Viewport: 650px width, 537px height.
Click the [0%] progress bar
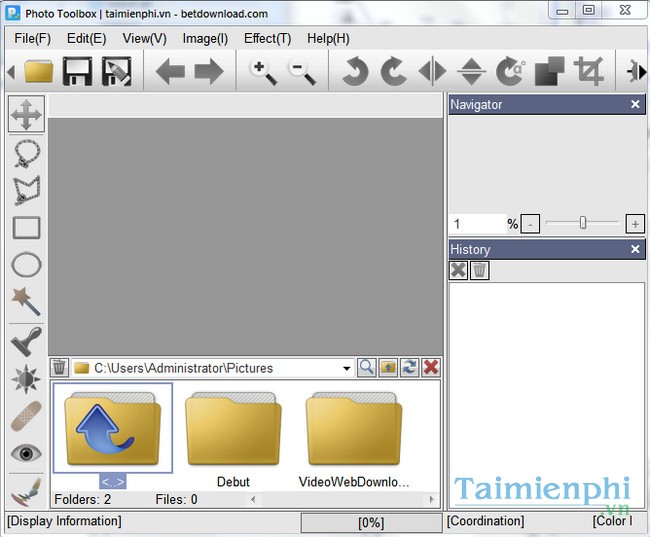tap(371, 522)
